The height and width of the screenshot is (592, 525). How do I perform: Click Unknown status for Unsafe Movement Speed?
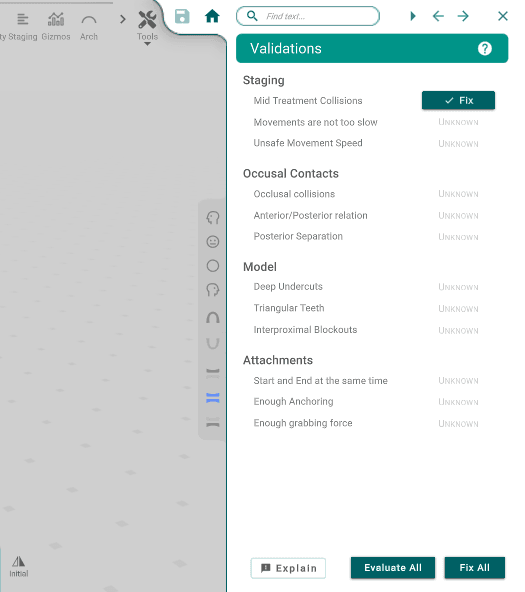click(x=458, y=144)
